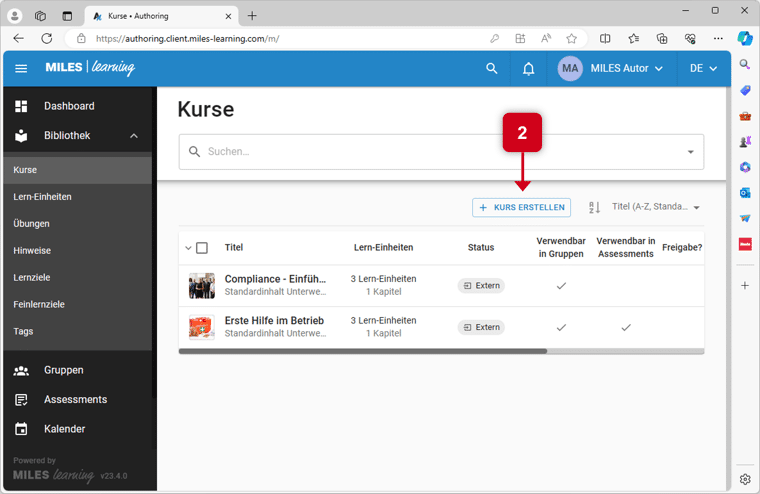
Task: Click the MA user avatar
Action: click(x=570, y=69)
